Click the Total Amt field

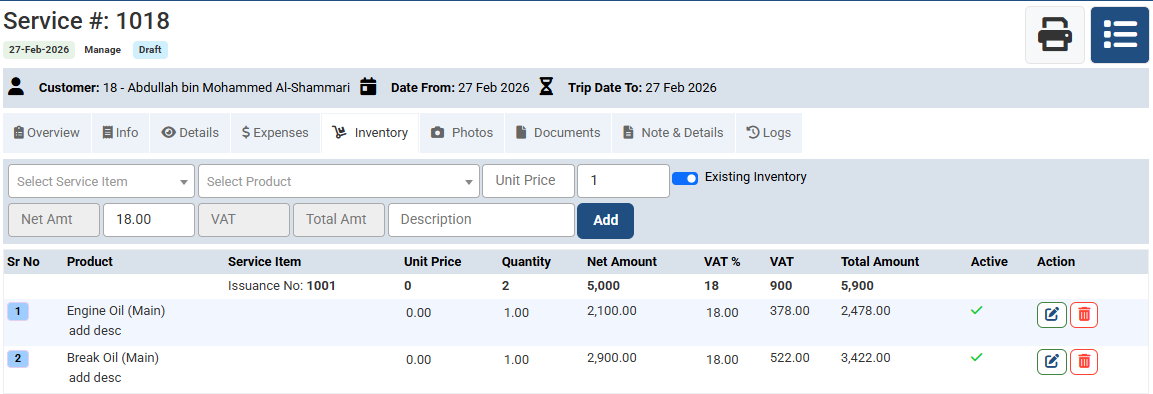tap(338, 220)
